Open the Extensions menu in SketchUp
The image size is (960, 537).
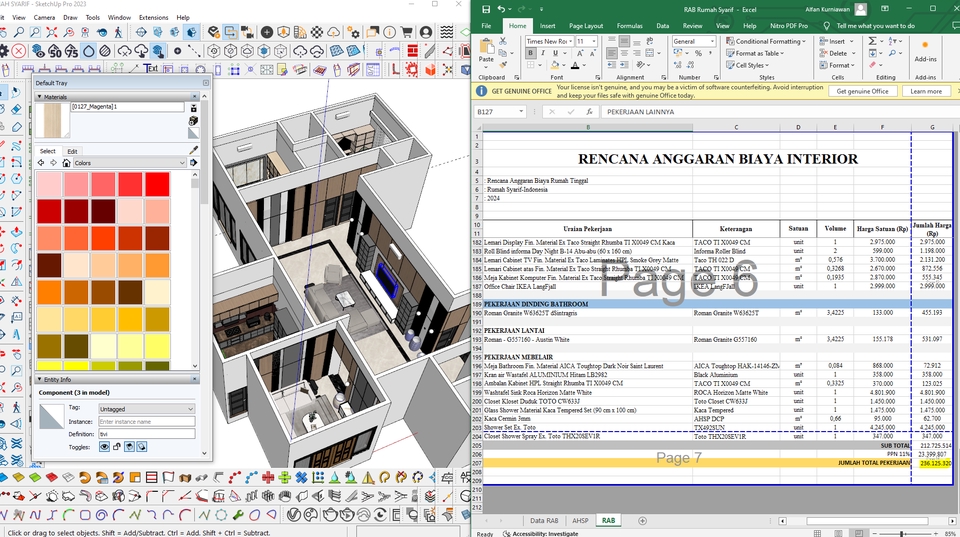(154, 17)
